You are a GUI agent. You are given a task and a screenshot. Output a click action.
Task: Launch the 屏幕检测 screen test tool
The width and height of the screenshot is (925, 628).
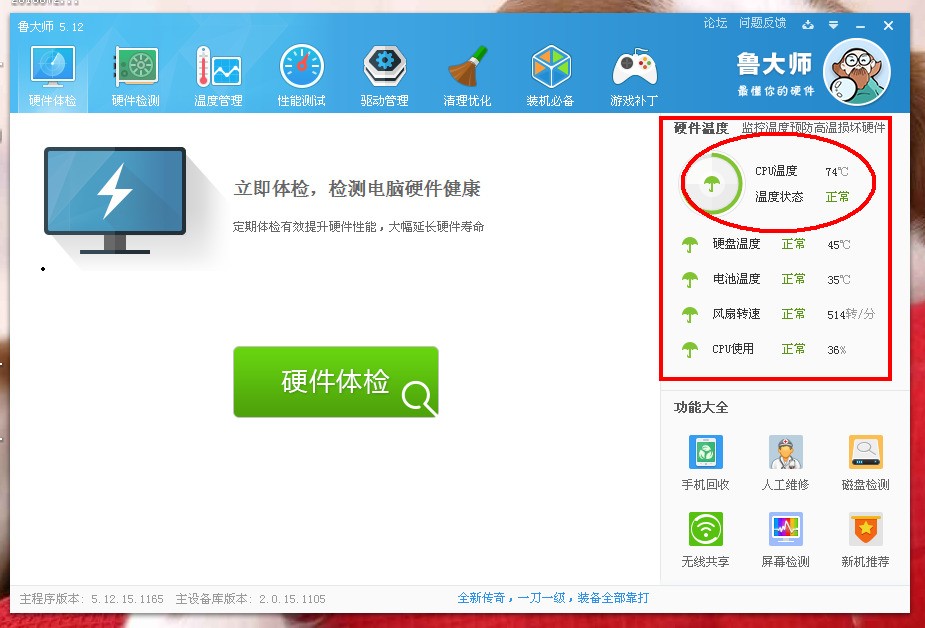785,540
